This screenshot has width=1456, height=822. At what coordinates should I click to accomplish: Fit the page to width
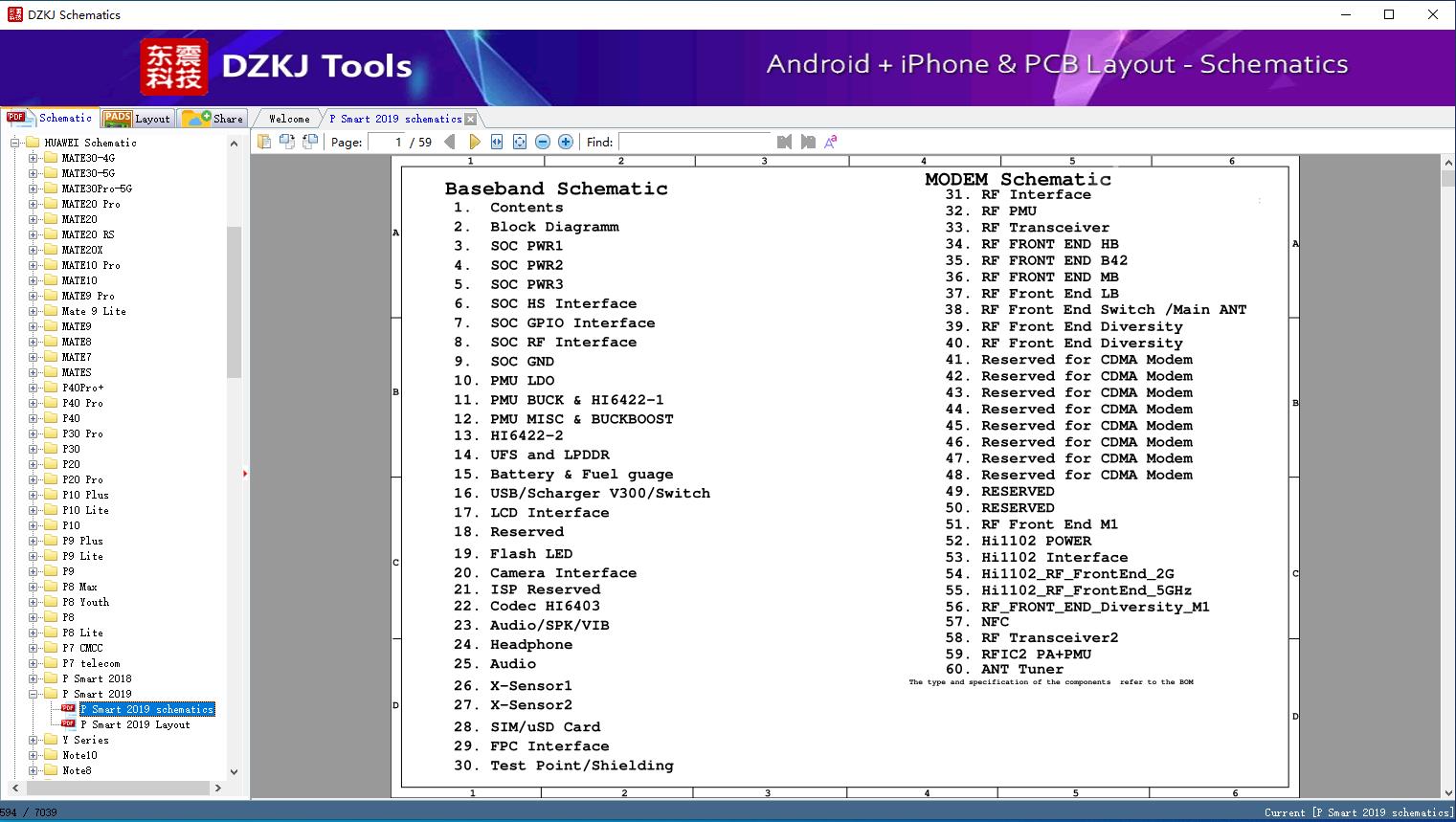(x=497, y=142)
